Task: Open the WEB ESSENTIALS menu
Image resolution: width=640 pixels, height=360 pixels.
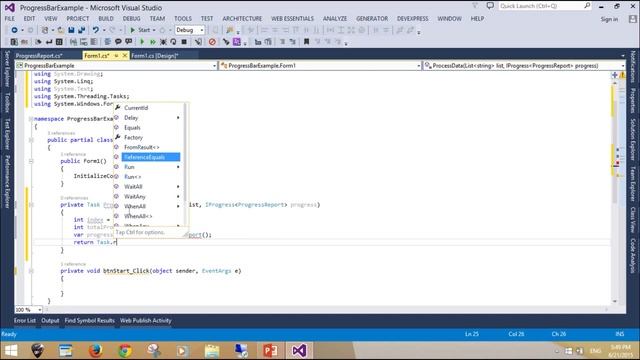Action: point(292,19)
